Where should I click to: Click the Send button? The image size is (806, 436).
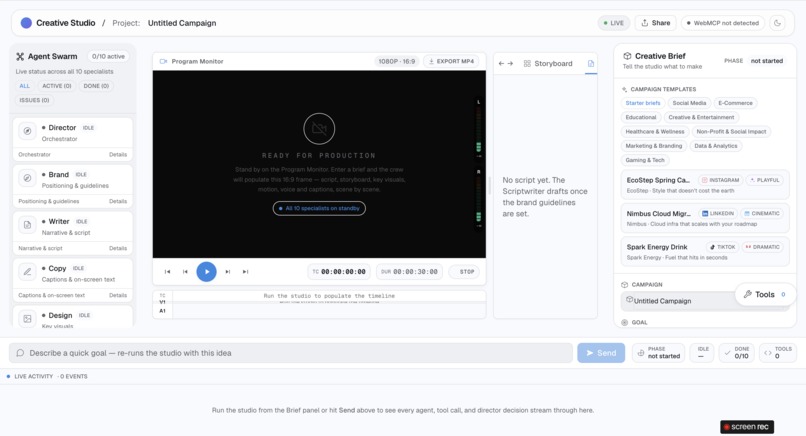click(601, 353)
